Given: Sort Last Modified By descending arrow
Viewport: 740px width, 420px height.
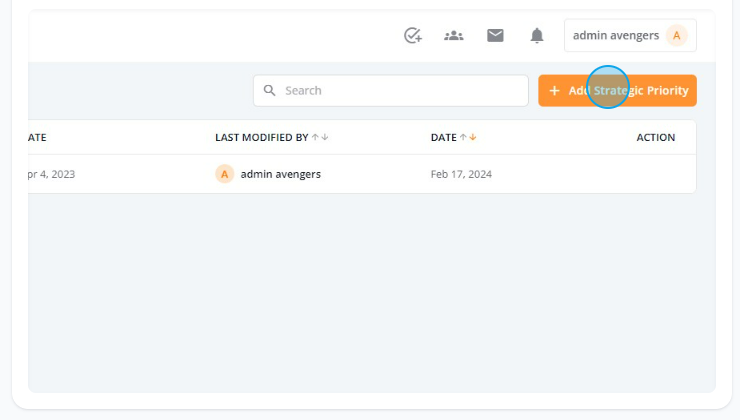Looking at the screenshot, I should 325,137.
